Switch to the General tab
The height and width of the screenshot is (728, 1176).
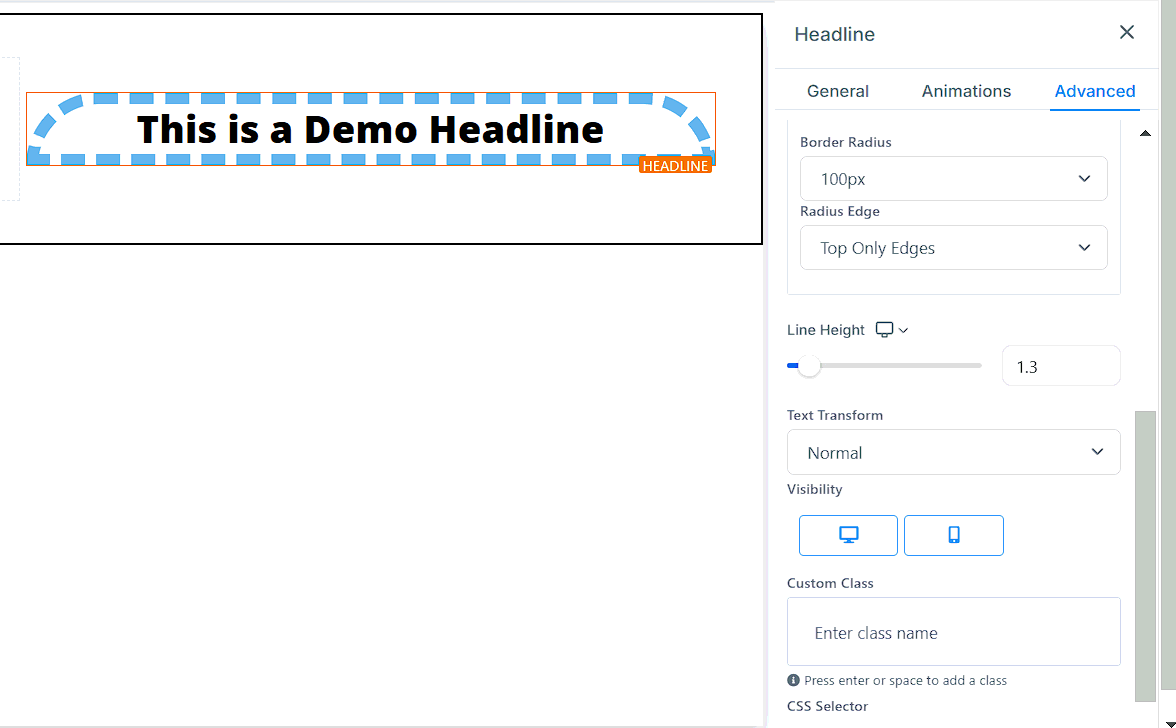(x=838, y=91)
